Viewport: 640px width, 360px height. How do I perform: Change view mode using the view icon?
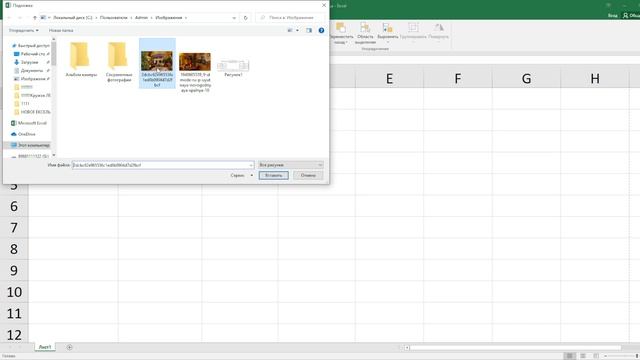point(290,30)
